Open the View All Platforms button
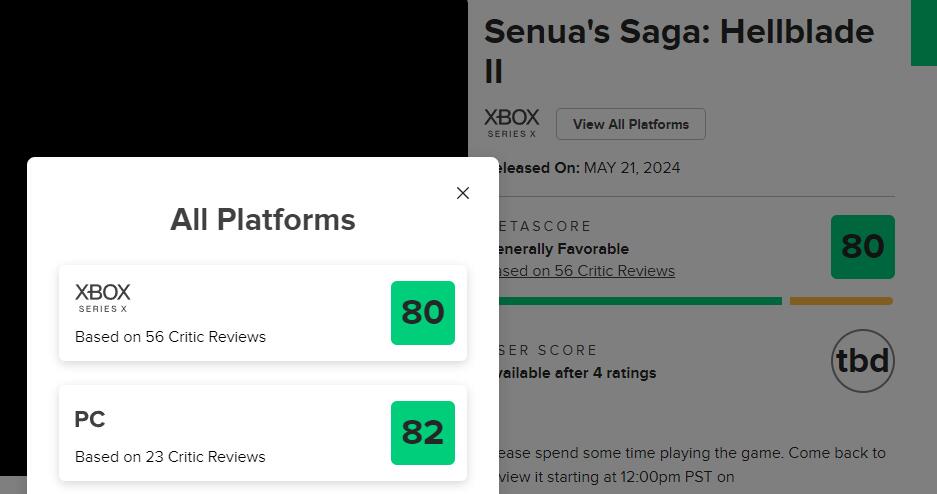The width and height of the screenshot is (937, 494). point(630,124)
